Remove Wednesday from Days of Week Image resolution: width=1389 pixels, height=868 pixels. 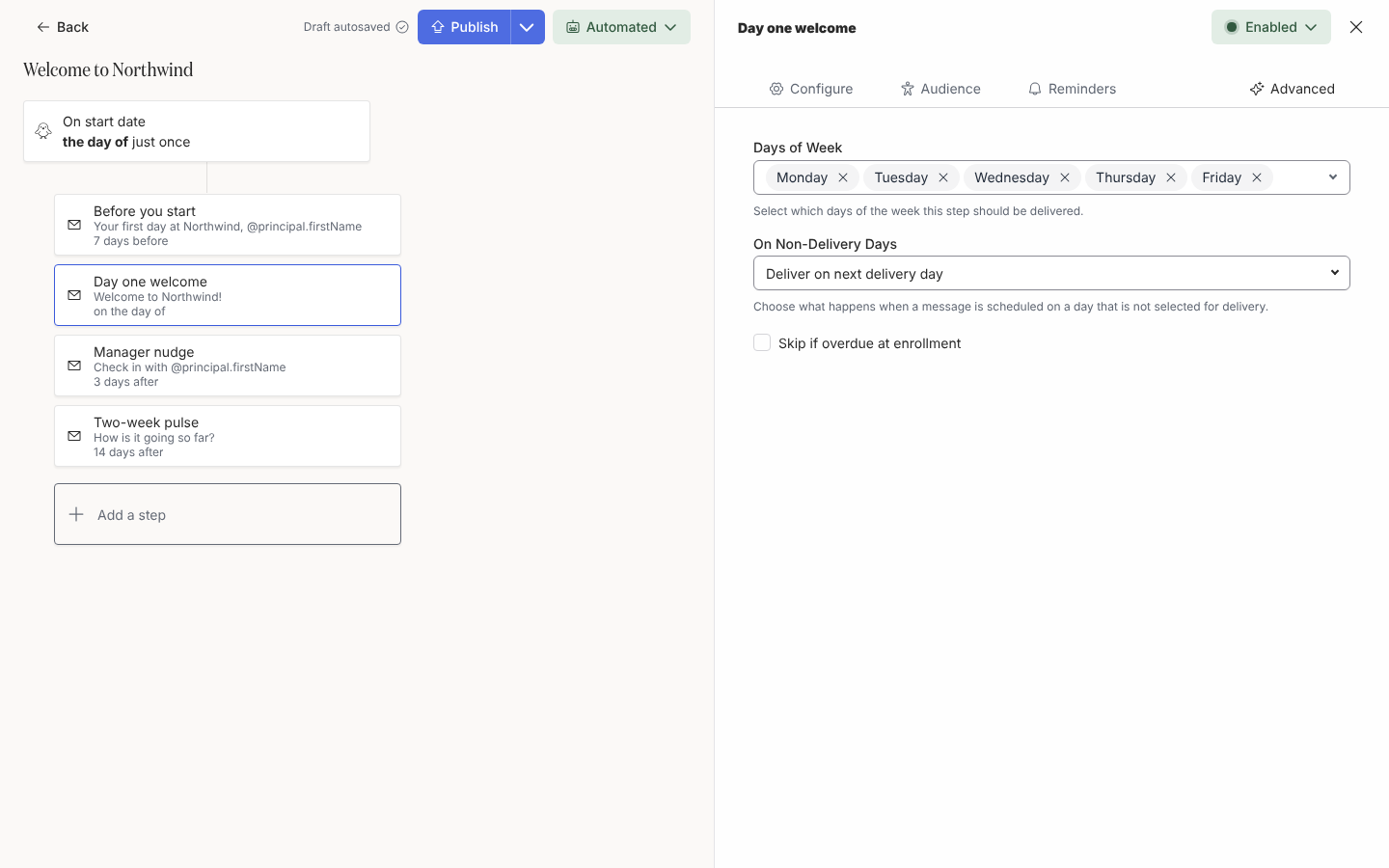point(1065,177)
